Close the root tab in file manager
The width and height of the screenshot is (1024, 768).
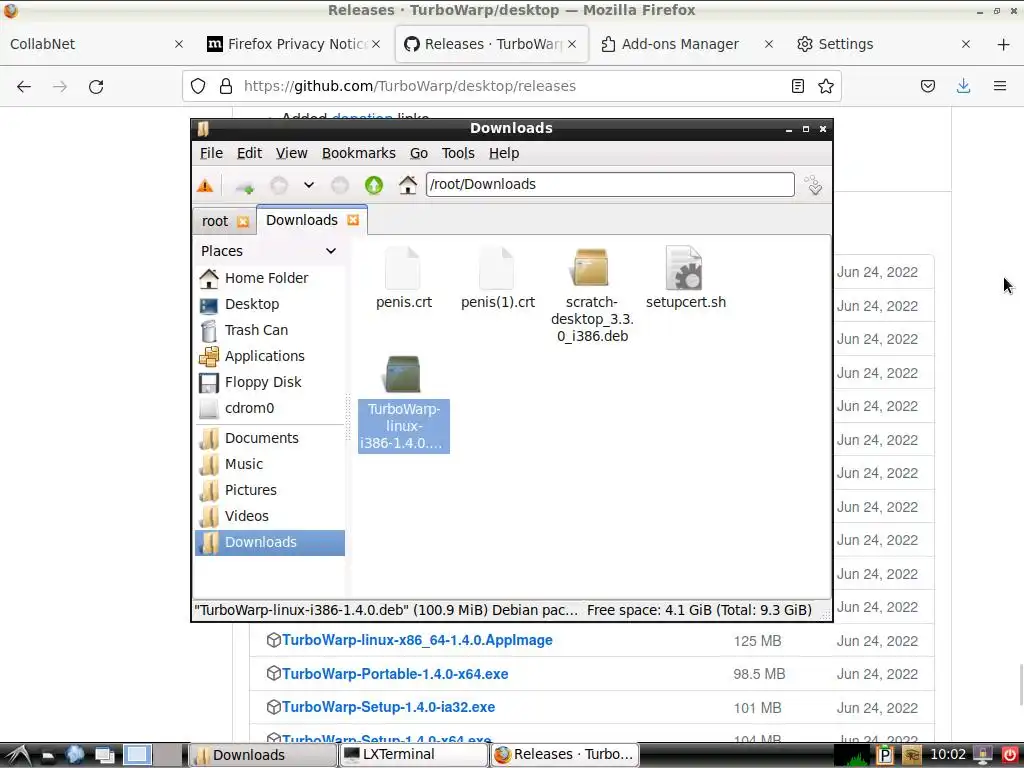click(243, 221)
